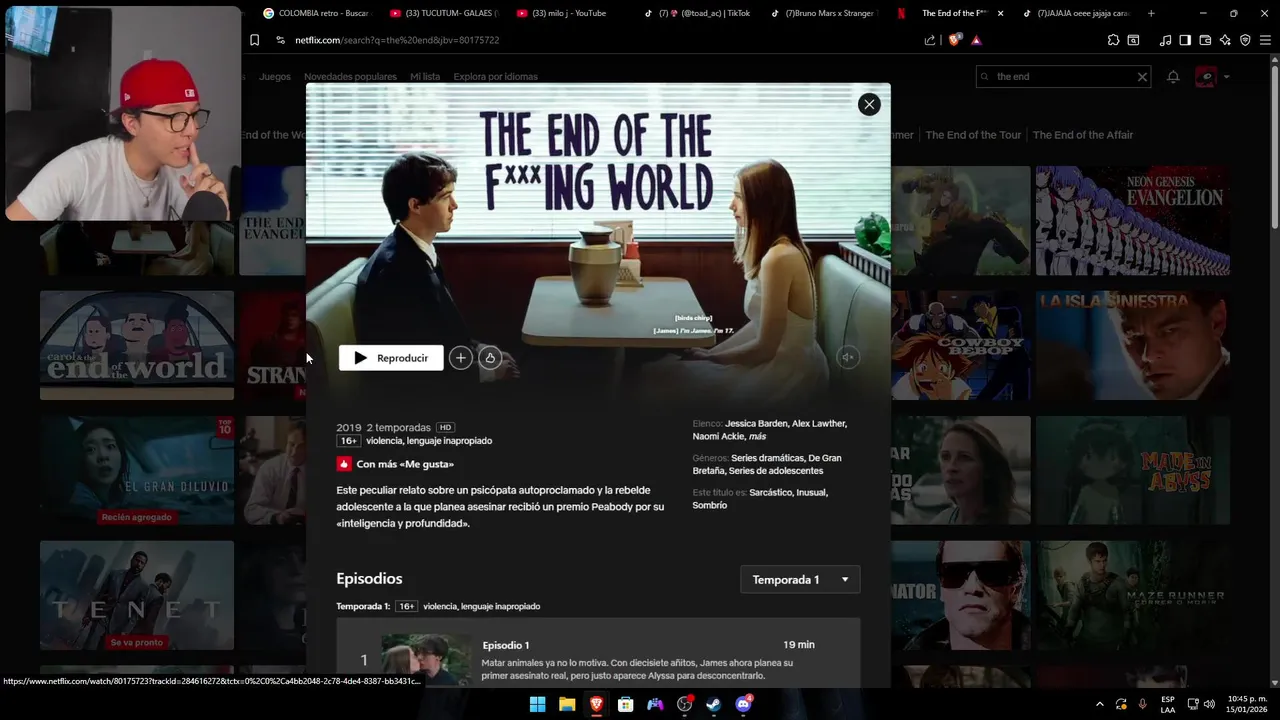Image resolution: width=1280 pixels, height=720 pixels.
Task: Click the 'más' cast link
Action: [x=758, y=437]
